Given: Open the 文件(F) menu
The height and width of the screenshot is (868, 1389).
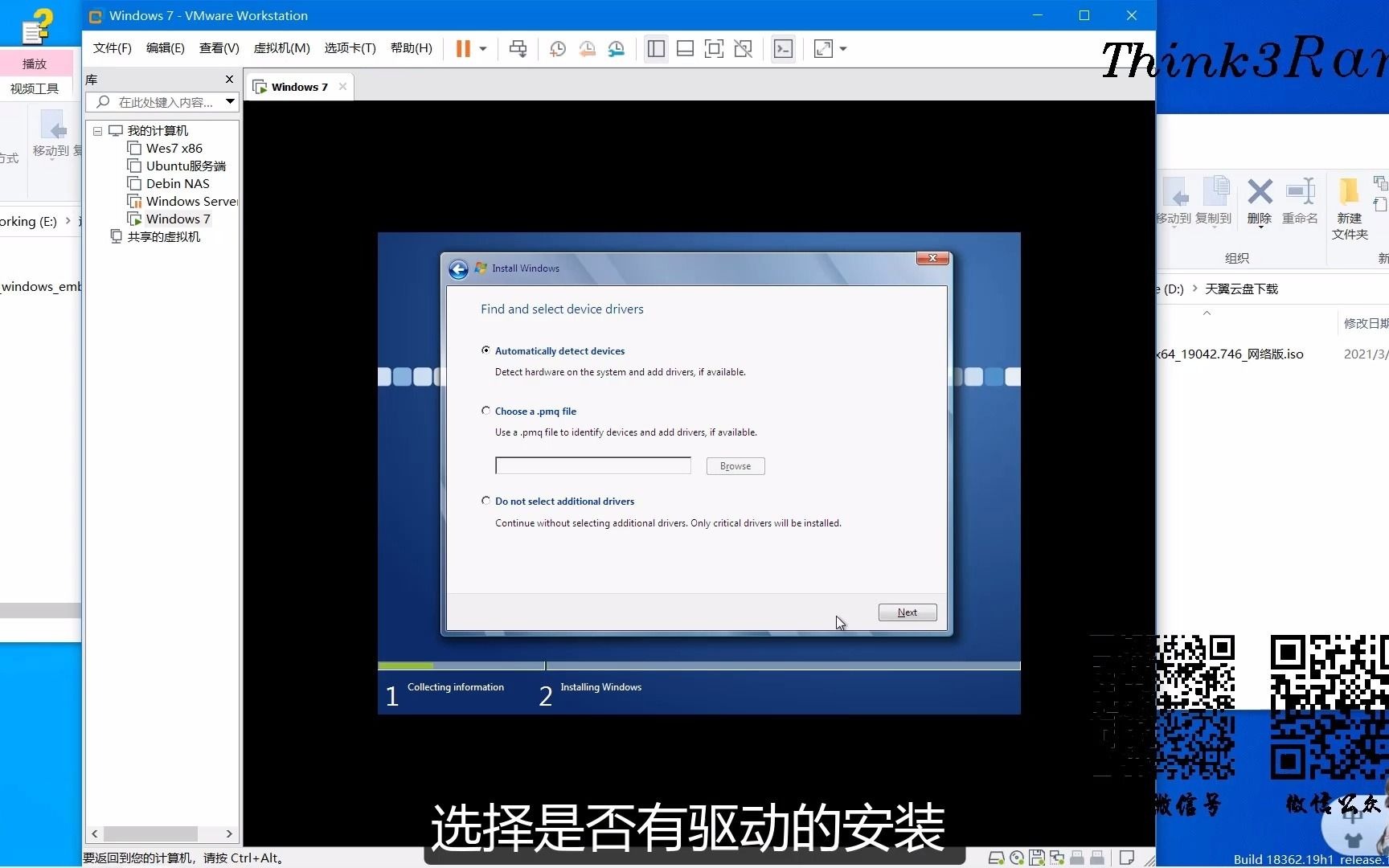Looking at the screenshot, I should (112, 48).
